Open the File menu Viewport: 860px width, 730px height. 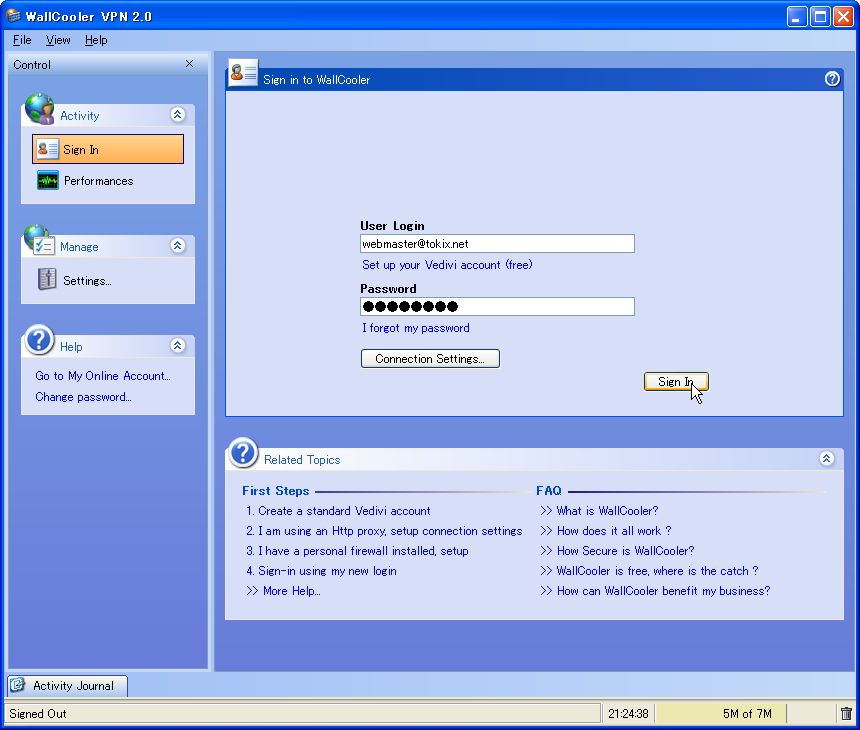(22, 40)
